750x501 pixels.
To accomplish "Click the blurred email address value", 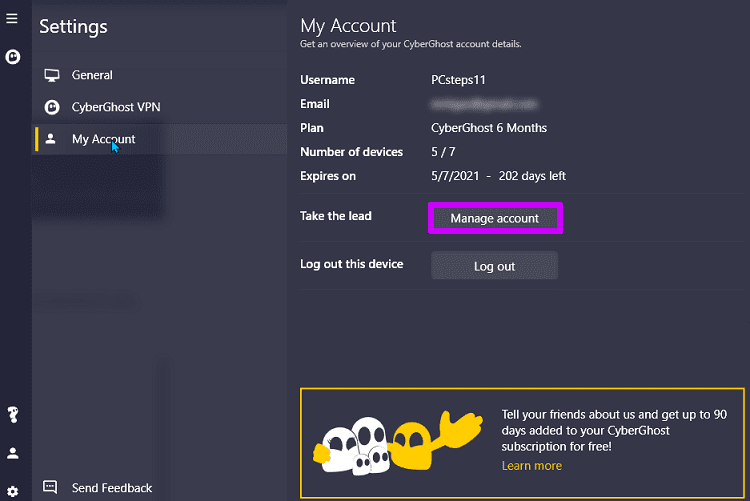I will [x=484, y=104].
